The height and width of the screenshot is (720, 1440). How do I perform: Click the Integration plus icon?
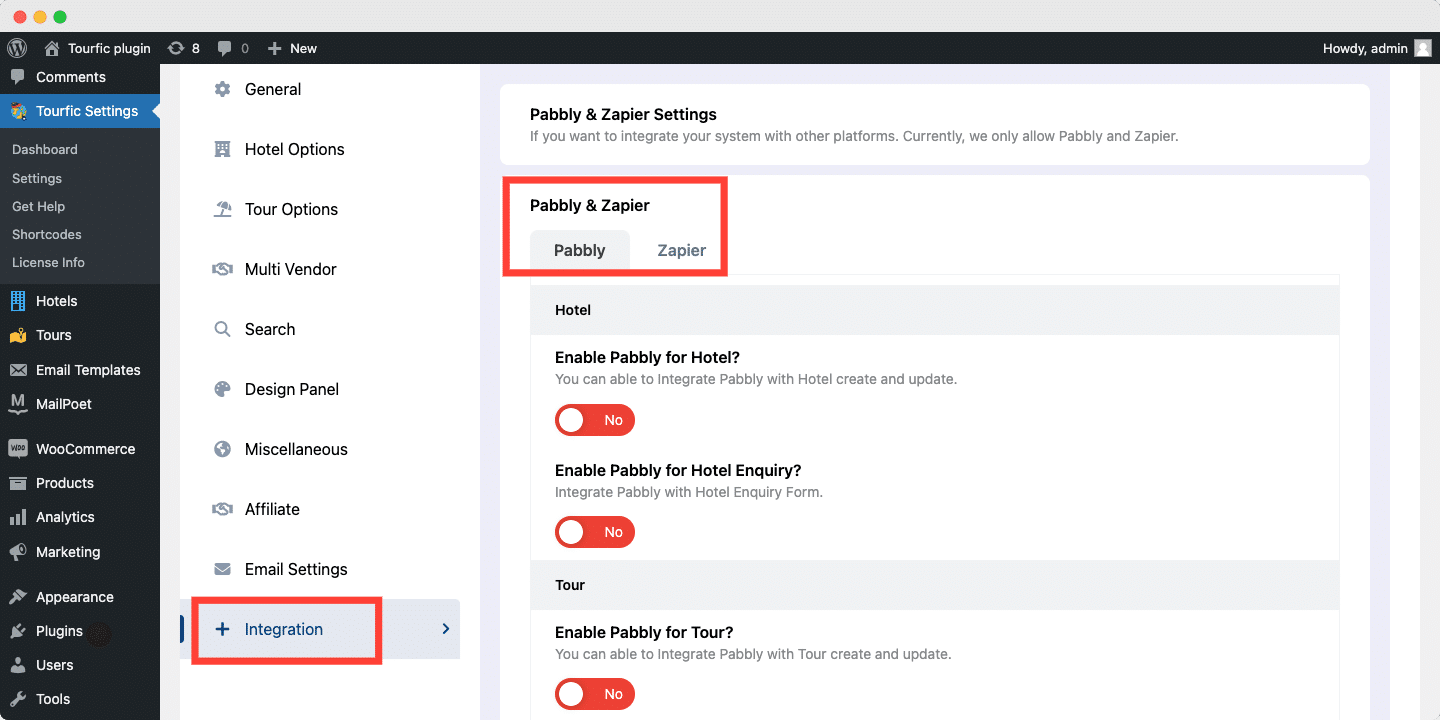coord(222,629)
